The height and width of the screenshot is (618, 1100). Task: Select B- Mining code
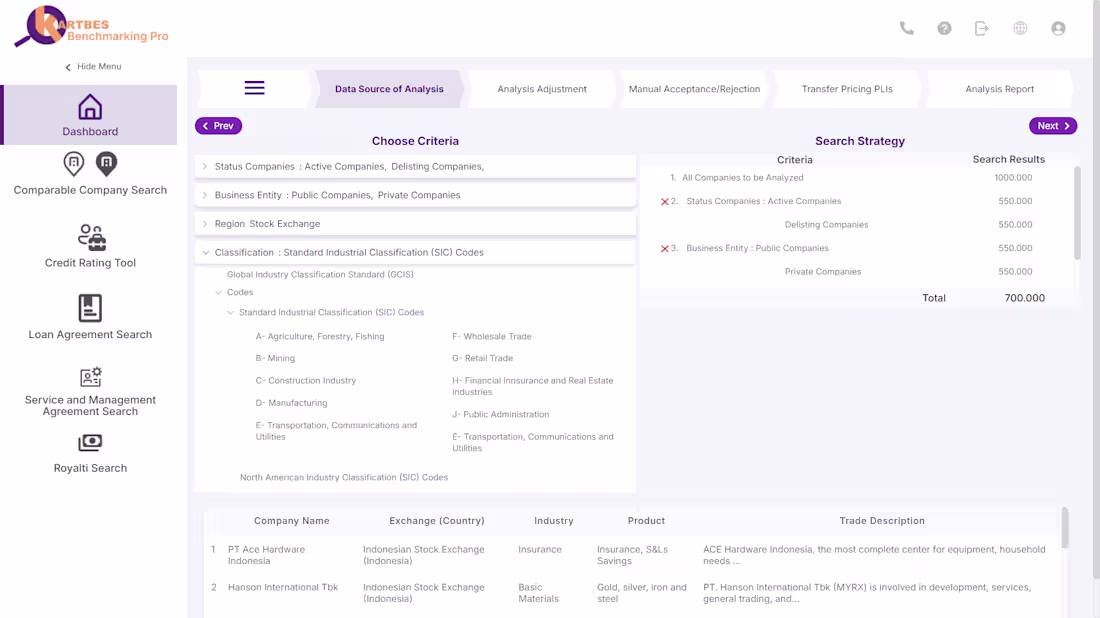tap(275, 358)
